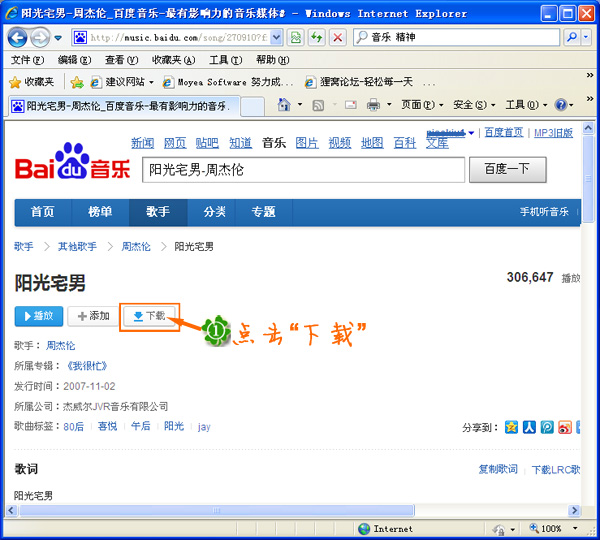This screenshot has height=540, width=600.
Task: Click the 视频 link in Baidu nav
Action: pos(340,143)
